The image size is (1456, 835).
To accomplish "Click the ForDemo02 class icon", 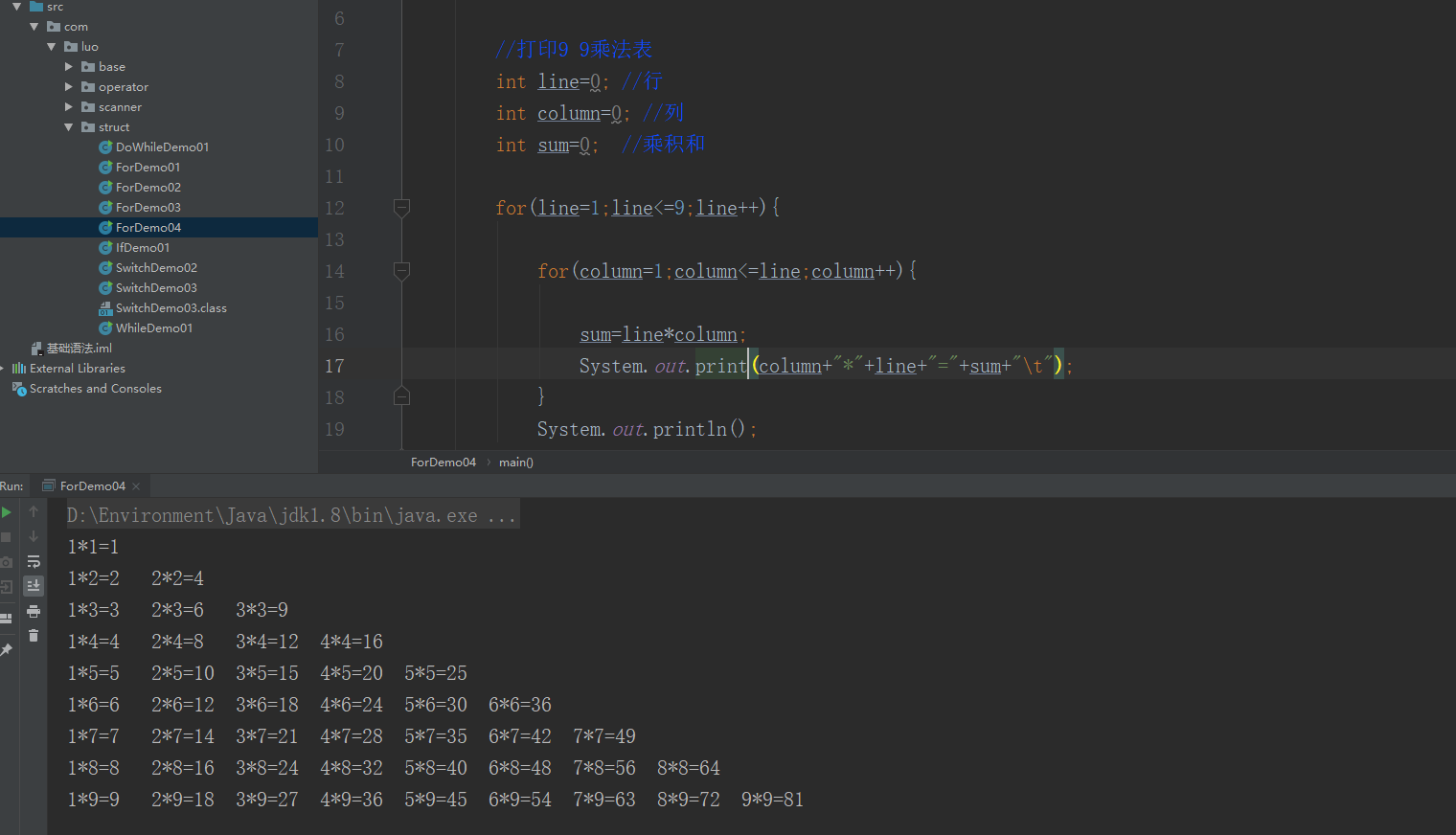I will coord(105,188).
